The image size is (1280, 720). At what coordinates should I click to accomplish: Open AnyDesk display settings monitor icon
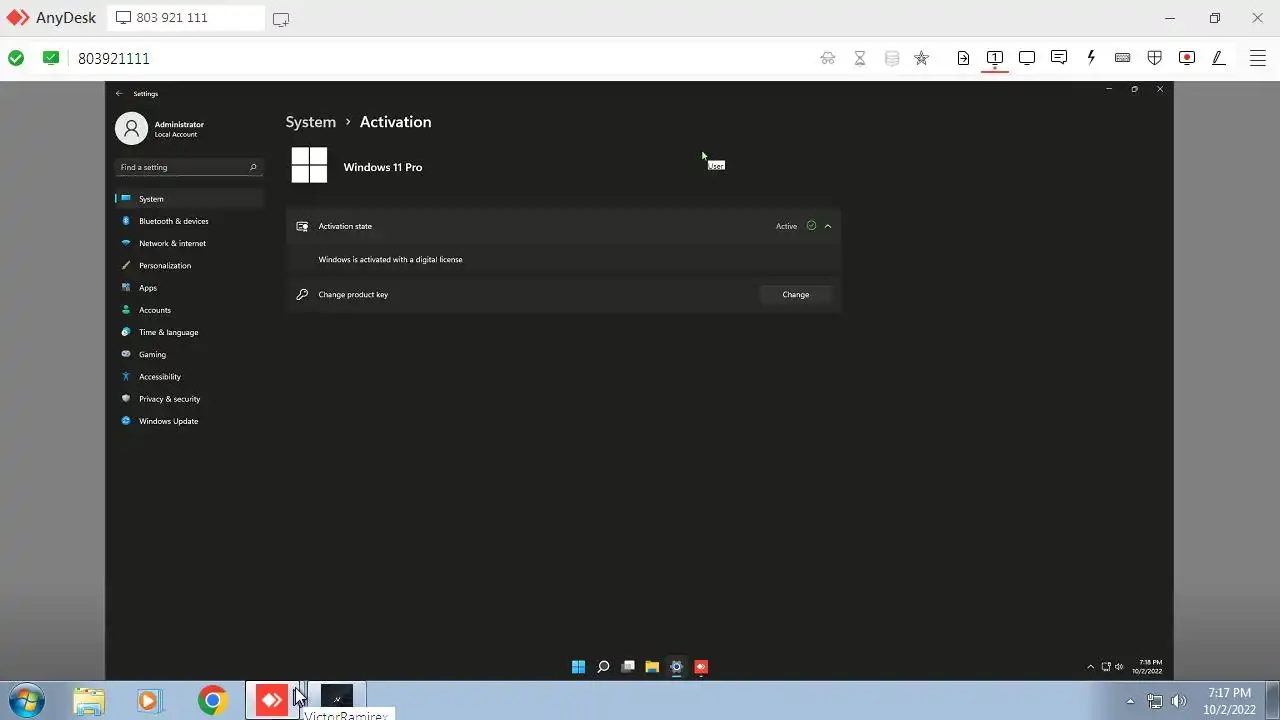1027,58
